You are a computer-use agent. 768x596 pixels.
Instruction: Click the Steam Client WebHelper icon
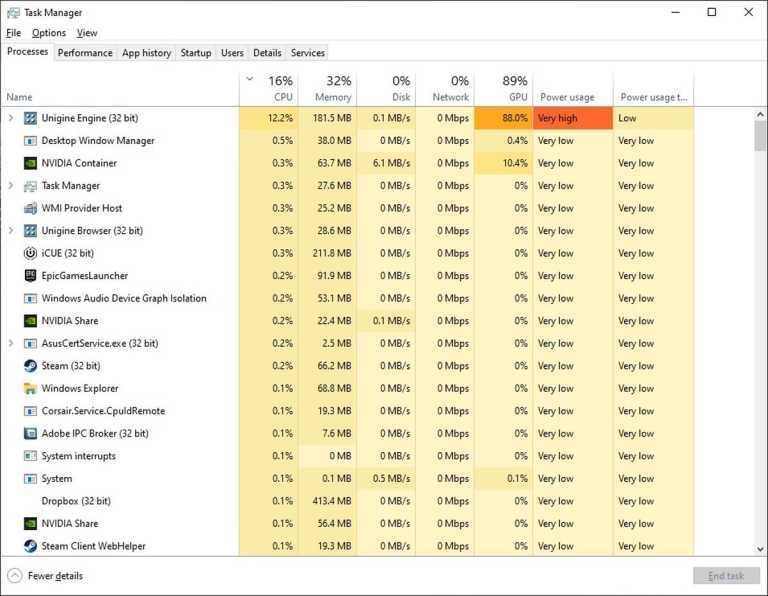(x=30, y=546)
